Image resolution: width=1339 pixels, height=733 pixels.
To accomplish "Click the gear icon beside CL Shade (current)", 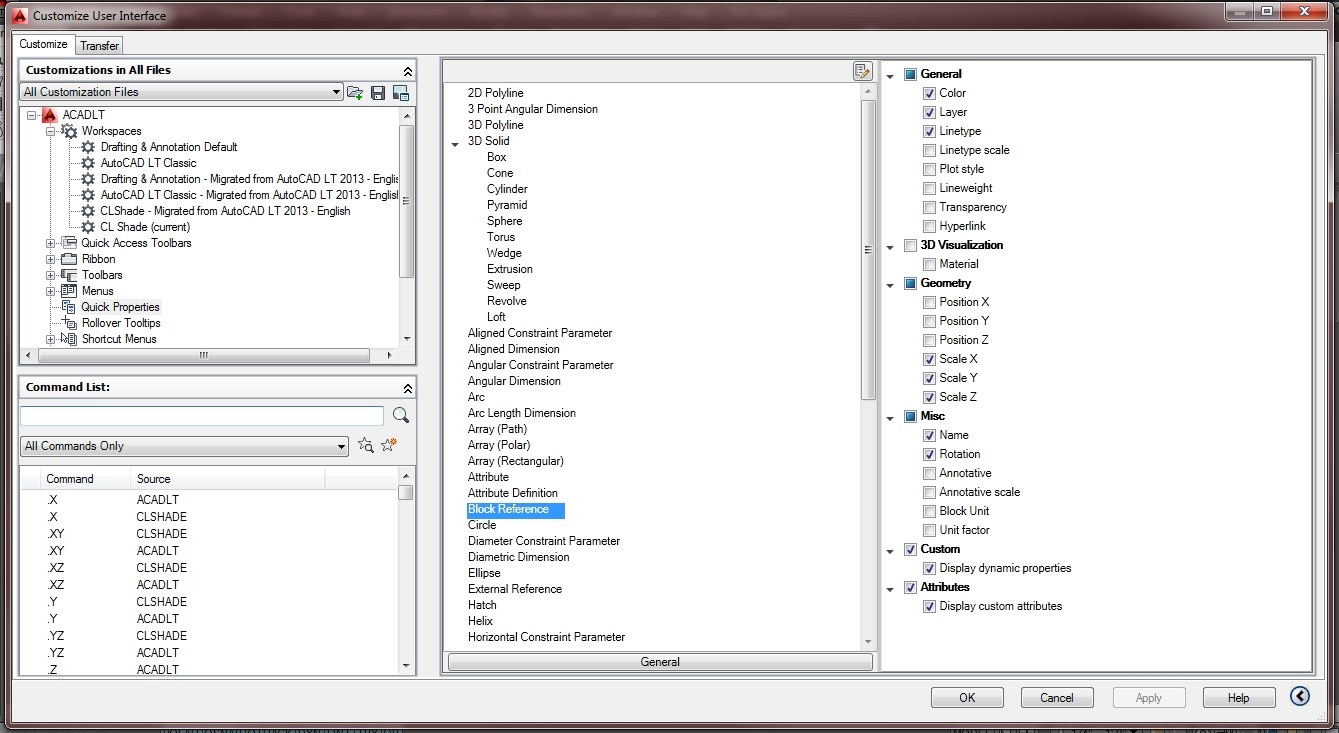I will 88,227.
